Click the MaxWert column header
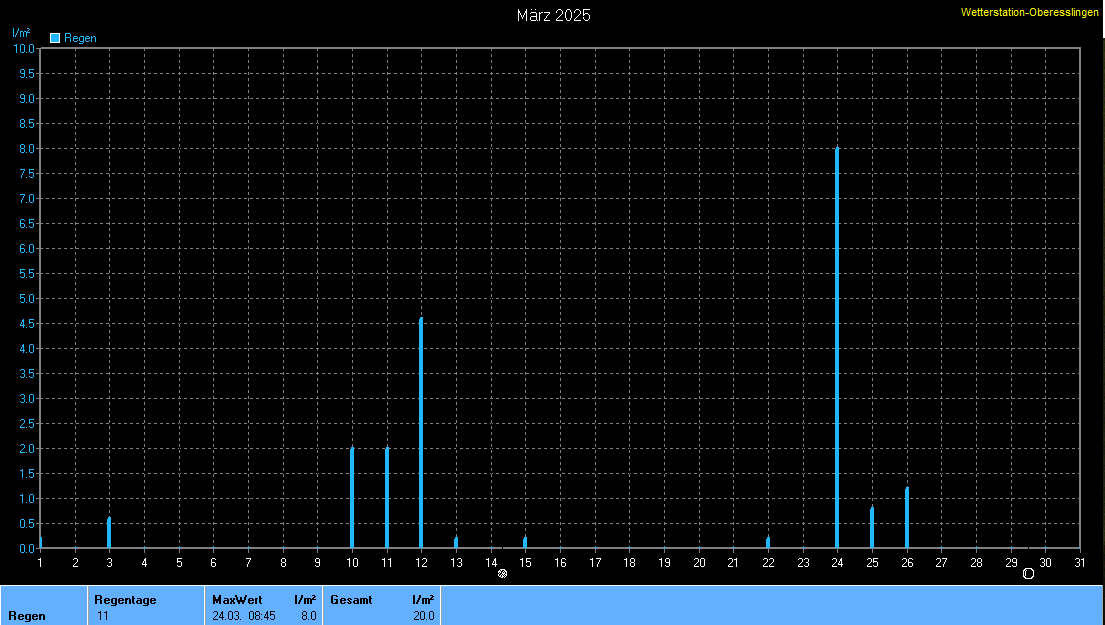 coord(237,600)
